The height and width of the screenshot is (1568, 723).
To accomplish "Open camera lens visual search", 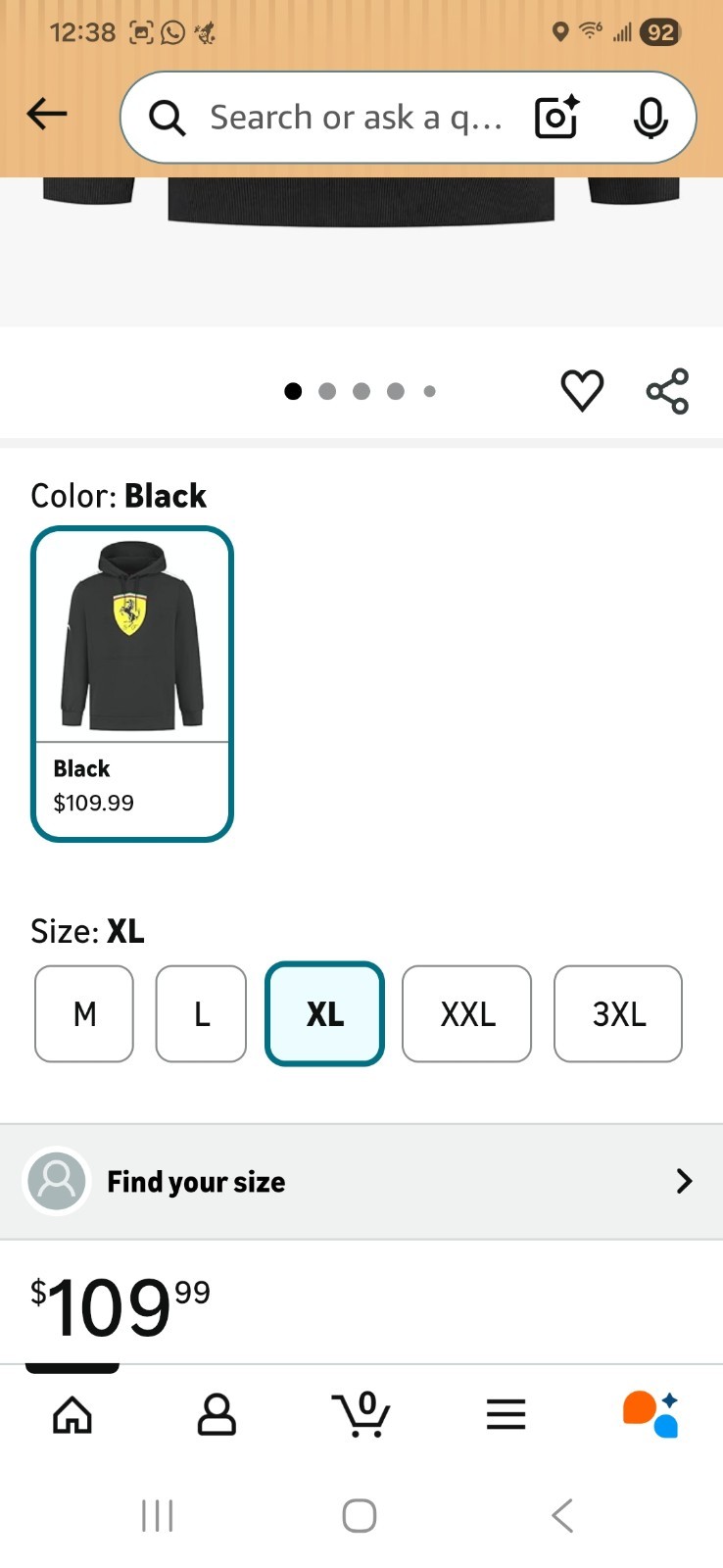I will (x=556, y=118).
